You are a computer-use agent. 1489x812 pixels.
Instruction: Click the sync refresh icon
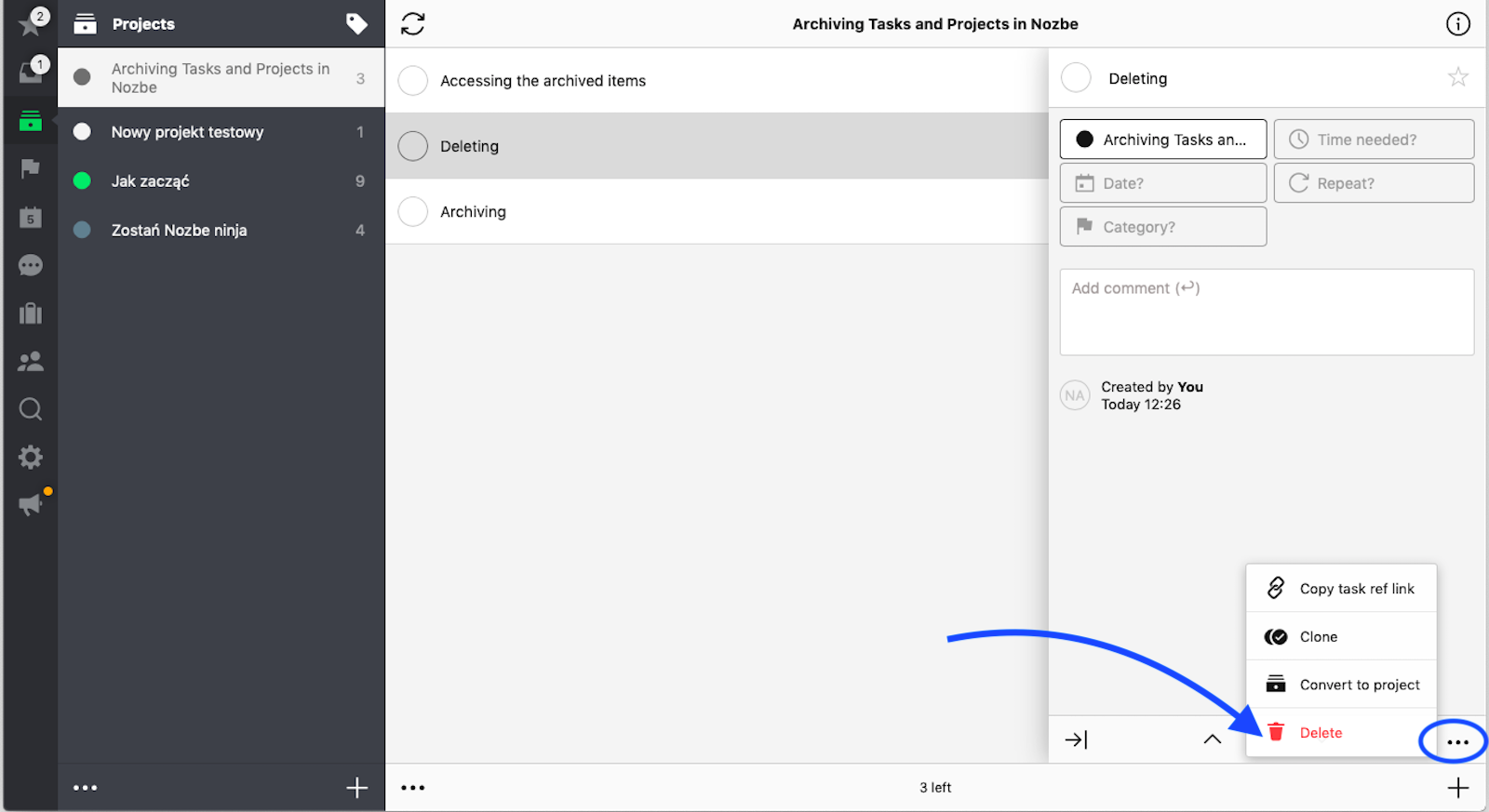pos(413,23)
